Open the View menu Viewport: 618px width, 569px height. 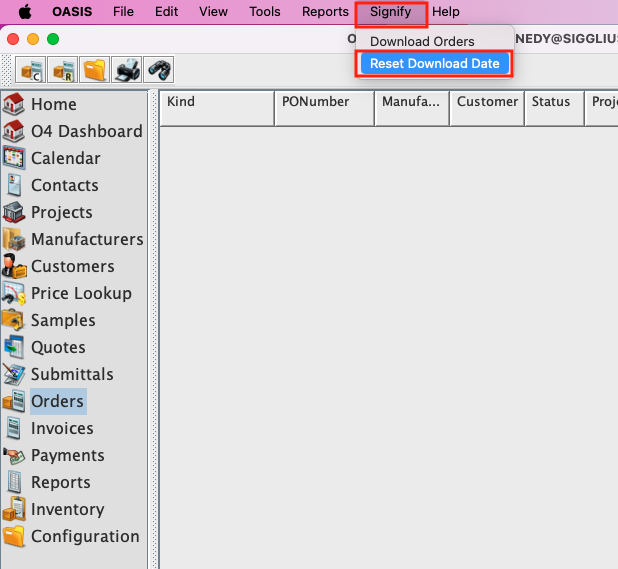213,12
